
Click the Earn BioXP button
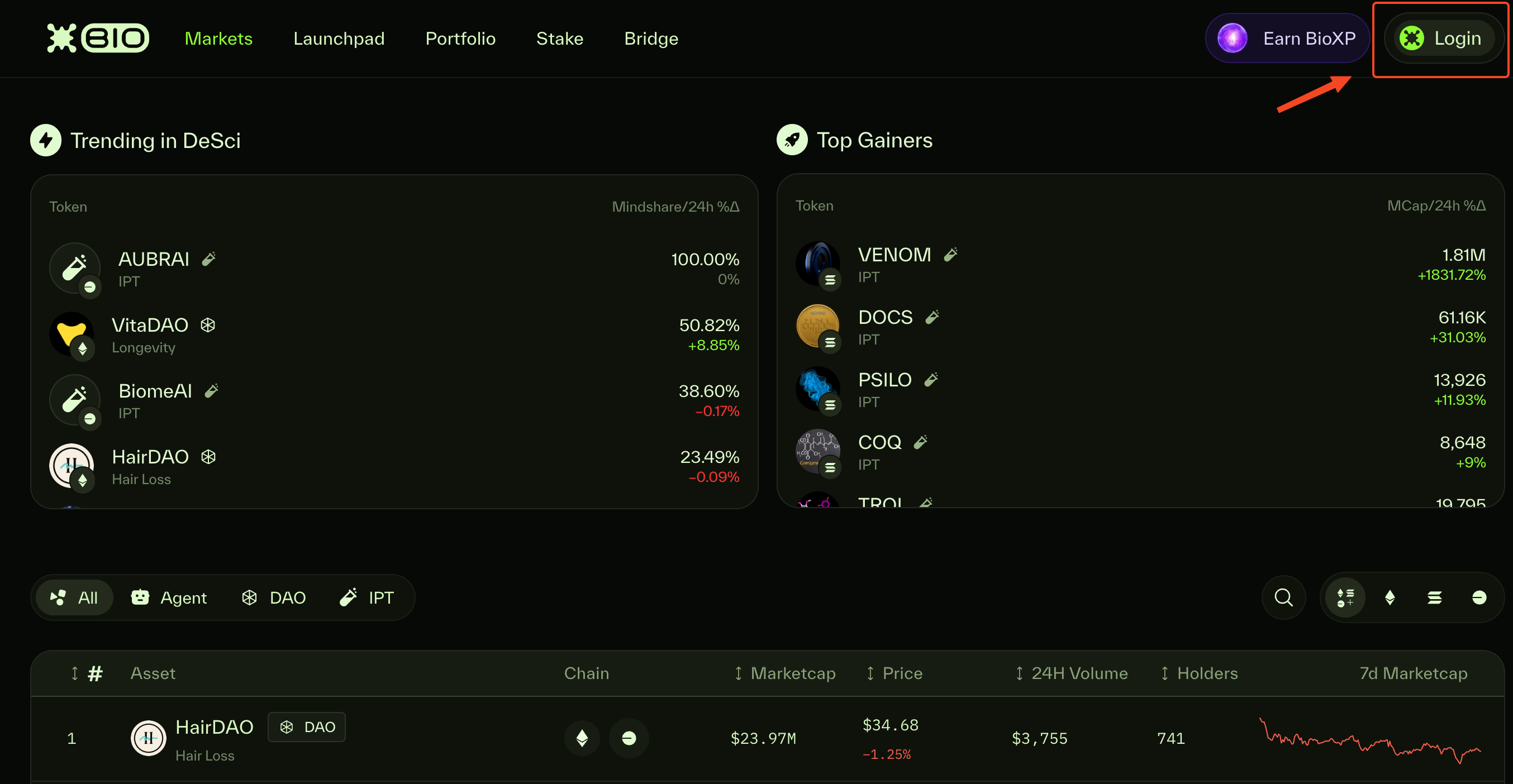pos(1287,39)
